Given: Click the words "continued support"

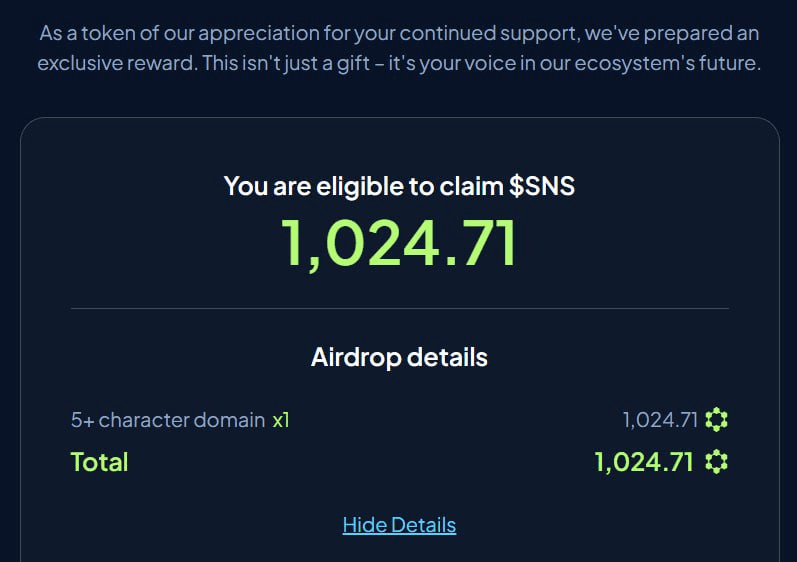Looking at the screenshot, I should 487,34.
